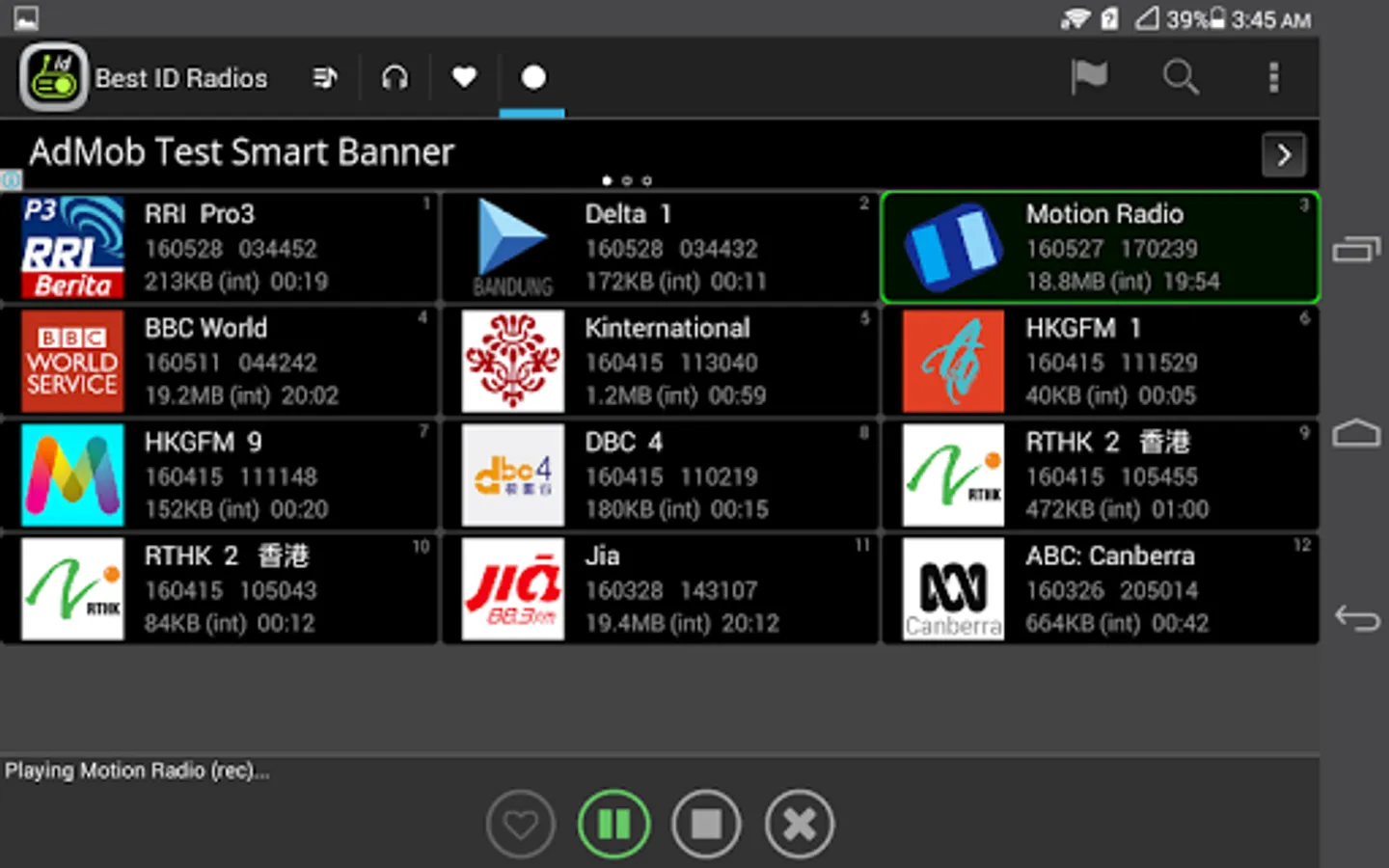Image resolution: width=1389 pixels, height=868 pixels.
Task: Click 664KB (int) 00:42 size text
Action: coord(1117,623)
